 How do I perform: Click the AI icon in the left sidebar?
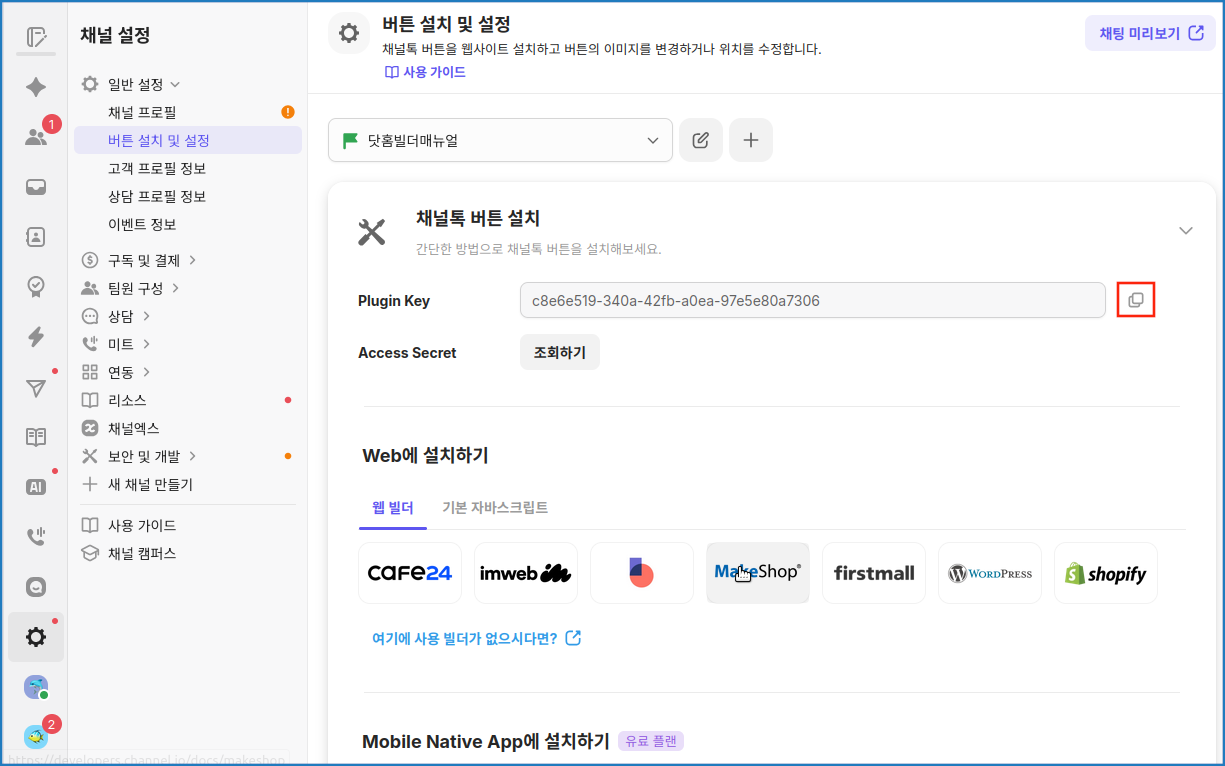[x=36, y=487]
